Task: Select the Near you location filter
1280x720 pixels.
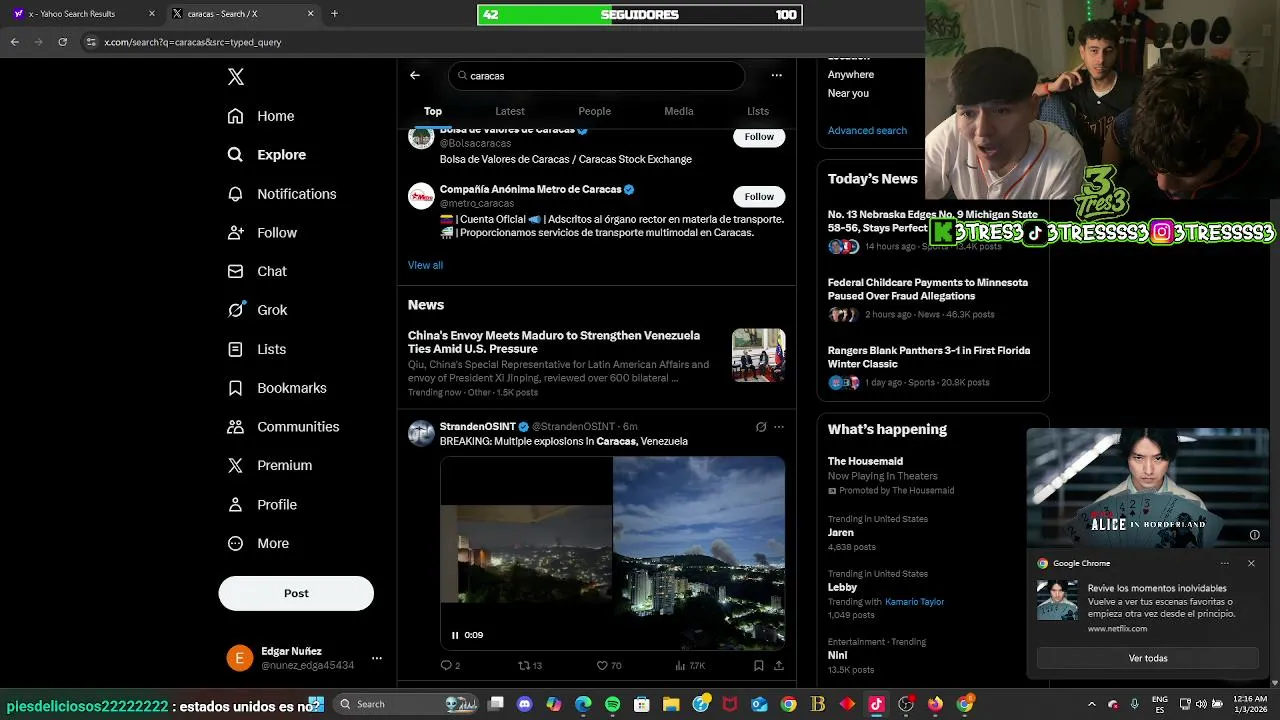Action: [848, 93]
